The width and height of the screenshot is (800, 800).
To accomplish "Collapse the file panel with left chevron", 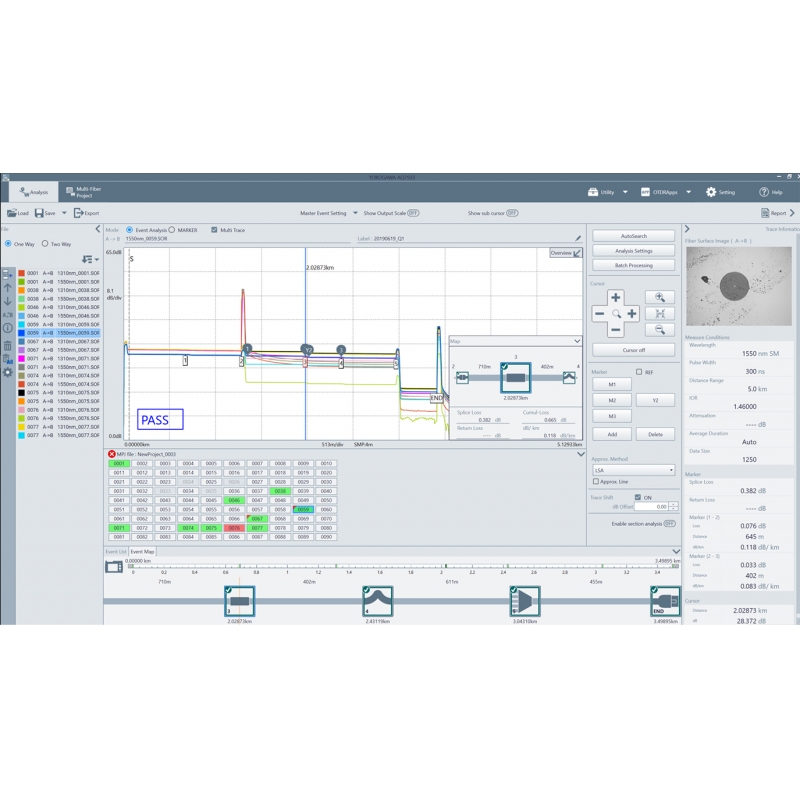I will coord(98,229).
